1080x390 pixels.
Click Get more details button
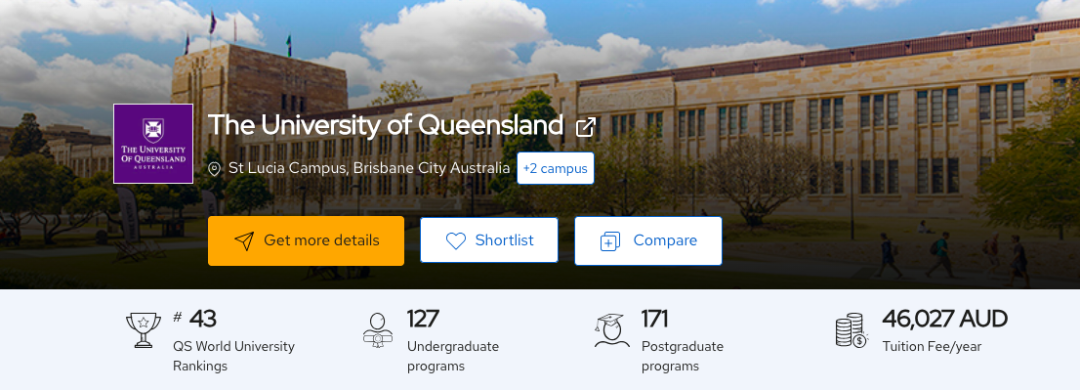[x=306, y=240]
